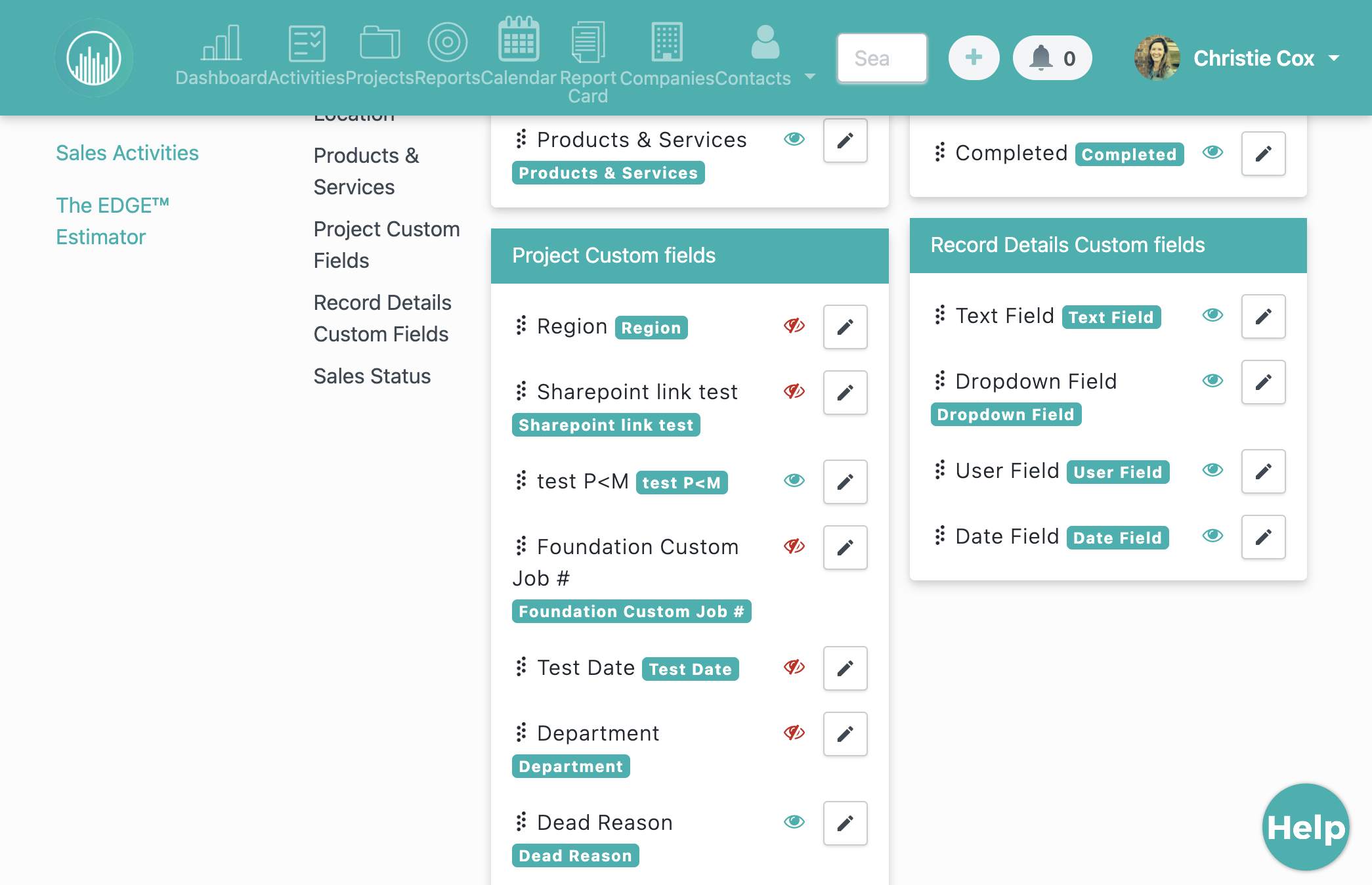Go to Record Details Custom Fields section
The width and height of the screenshot is (1372, 885).
click(382, 318)
